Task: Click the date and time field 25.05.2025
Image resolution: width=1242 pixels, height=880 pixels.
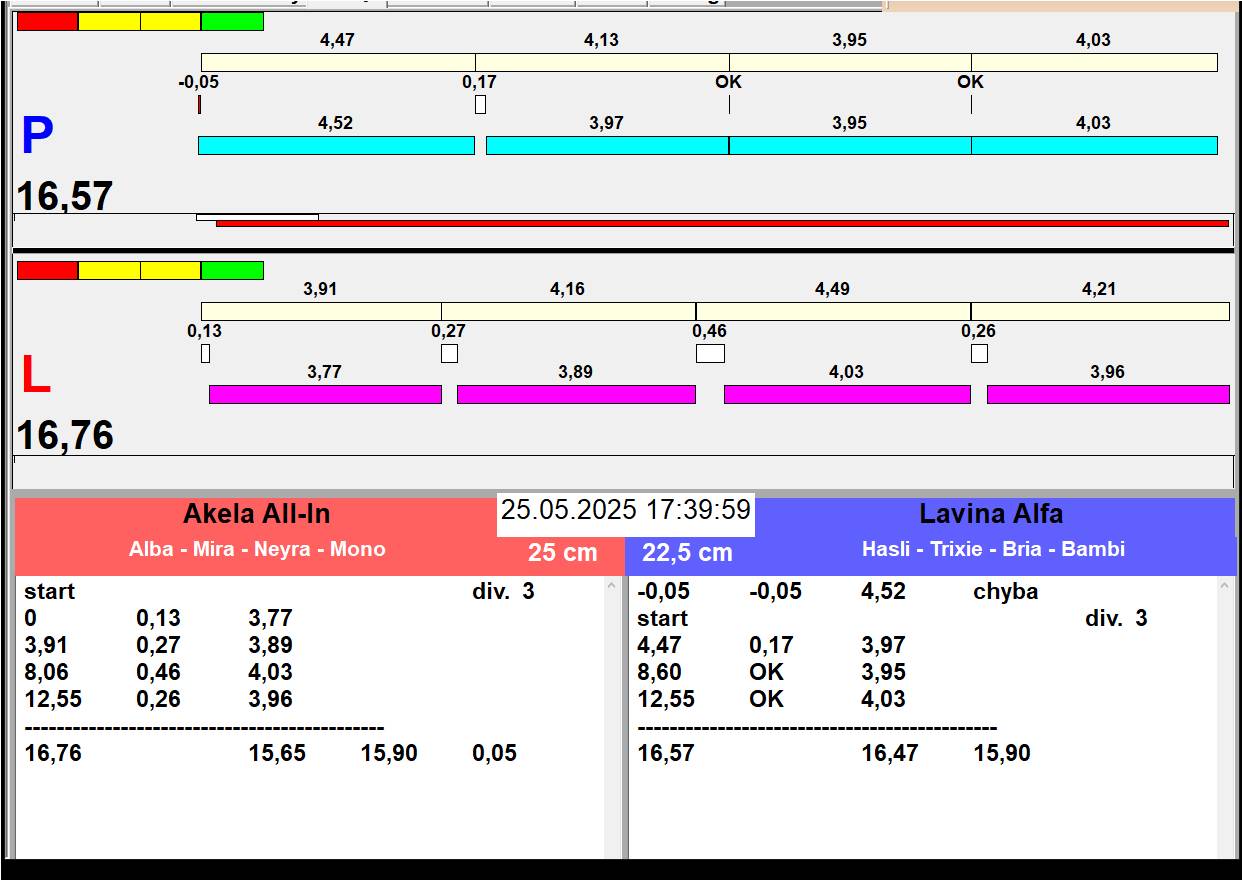Action: 625,510
